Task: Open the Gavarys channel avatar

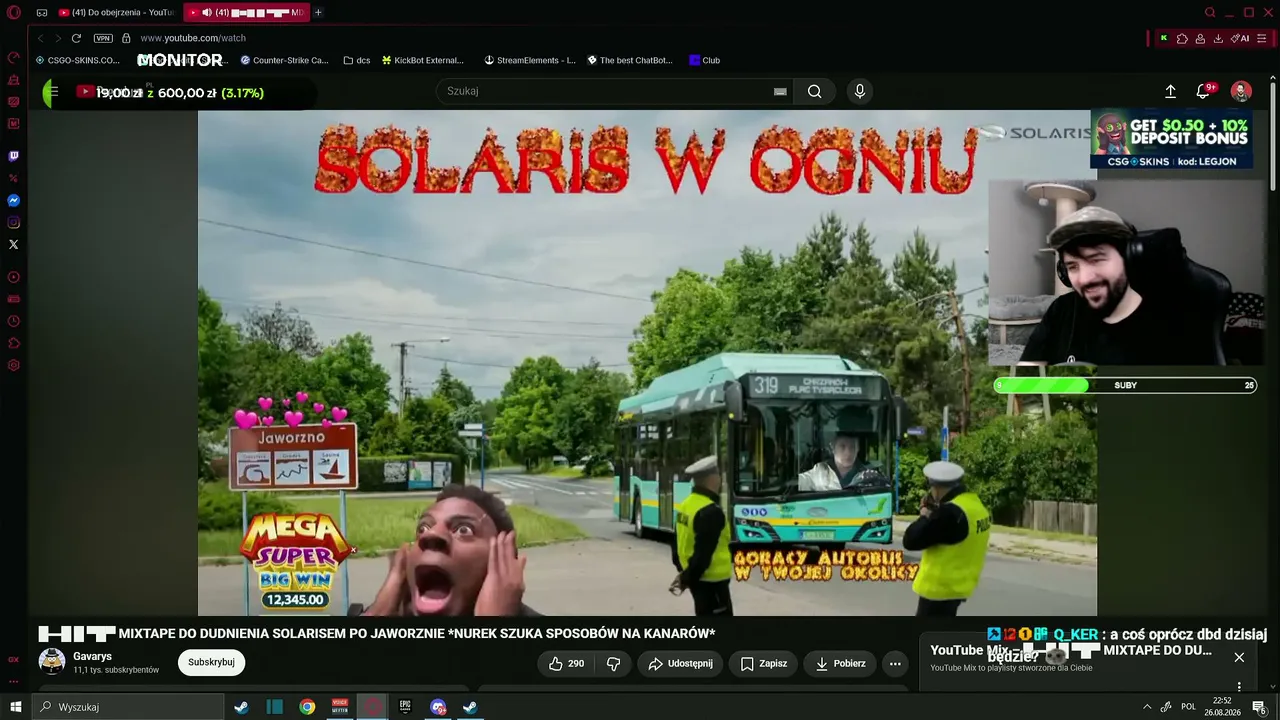Action: coord(52,662)
